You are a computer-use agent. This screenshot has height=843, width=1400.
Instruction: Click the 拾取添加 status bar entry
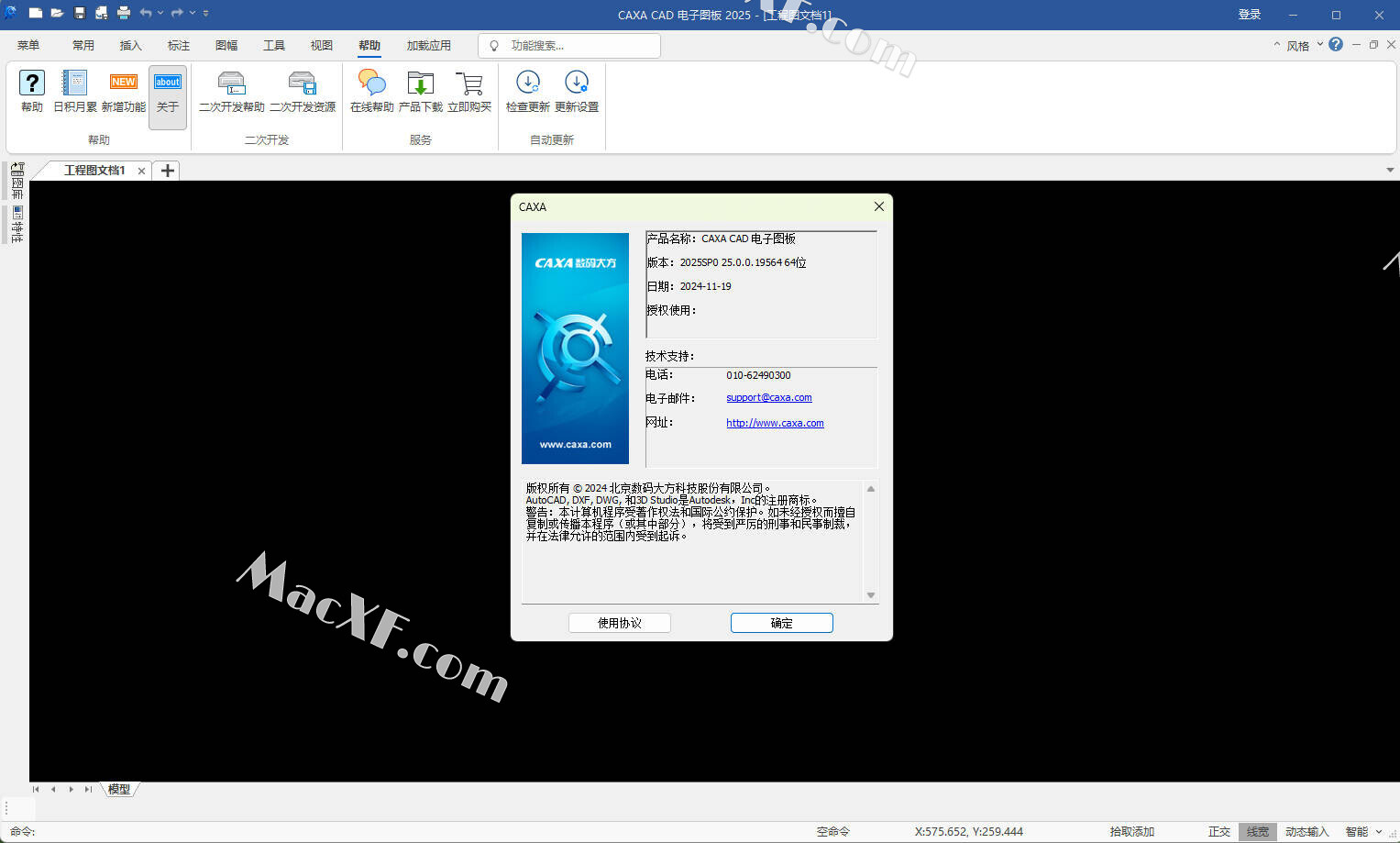pos(1132,832)
